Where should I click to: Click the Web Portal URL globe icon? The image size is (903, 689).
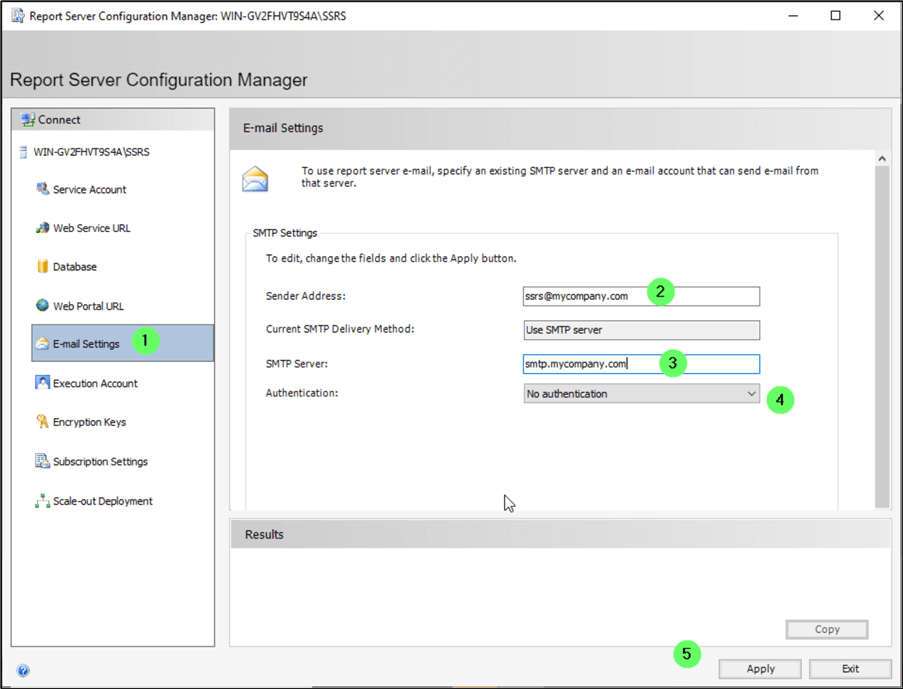(42, 306)
